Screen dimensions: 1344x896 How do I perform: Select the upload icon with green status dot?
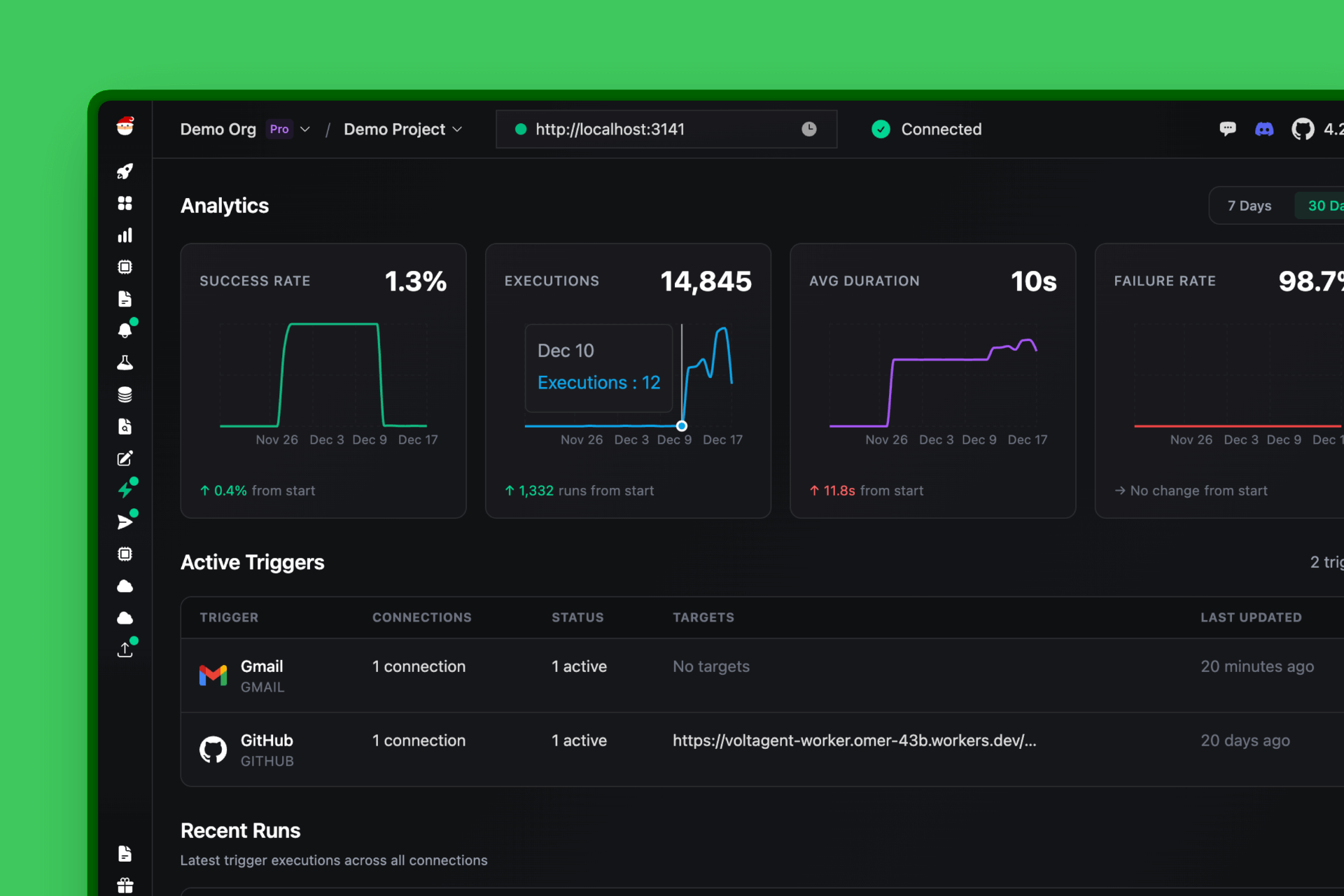125,650
